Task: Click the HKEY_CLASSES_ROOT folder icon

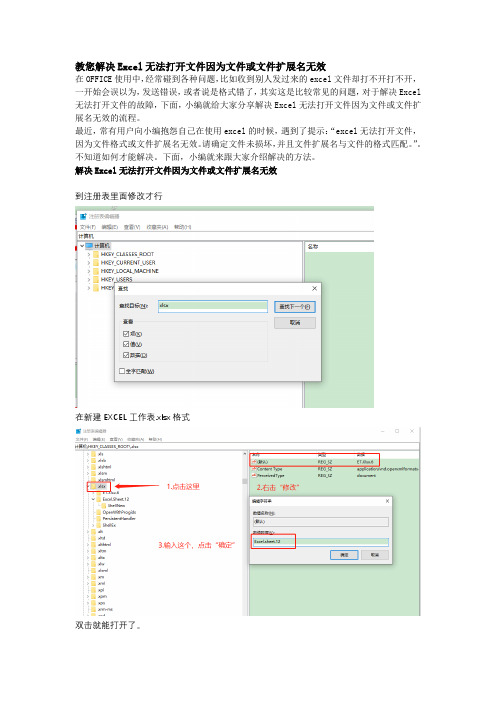Action: [x=96, y=254]
